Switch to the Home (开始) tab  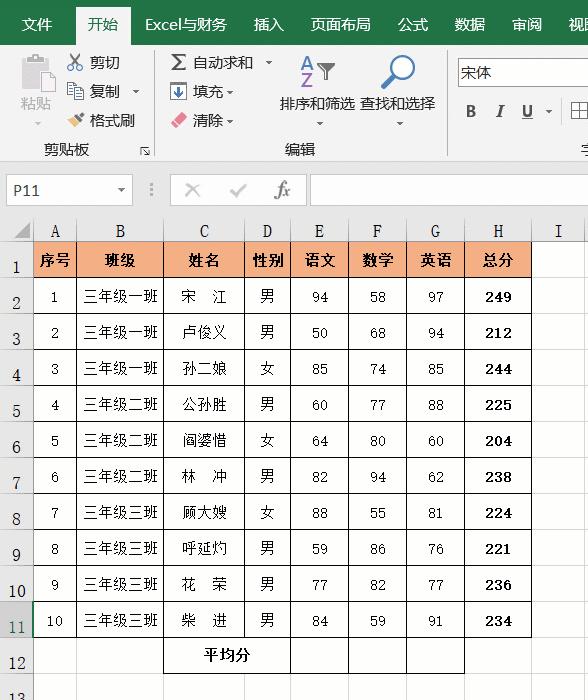pyautogui.click(x=103, y=25)
